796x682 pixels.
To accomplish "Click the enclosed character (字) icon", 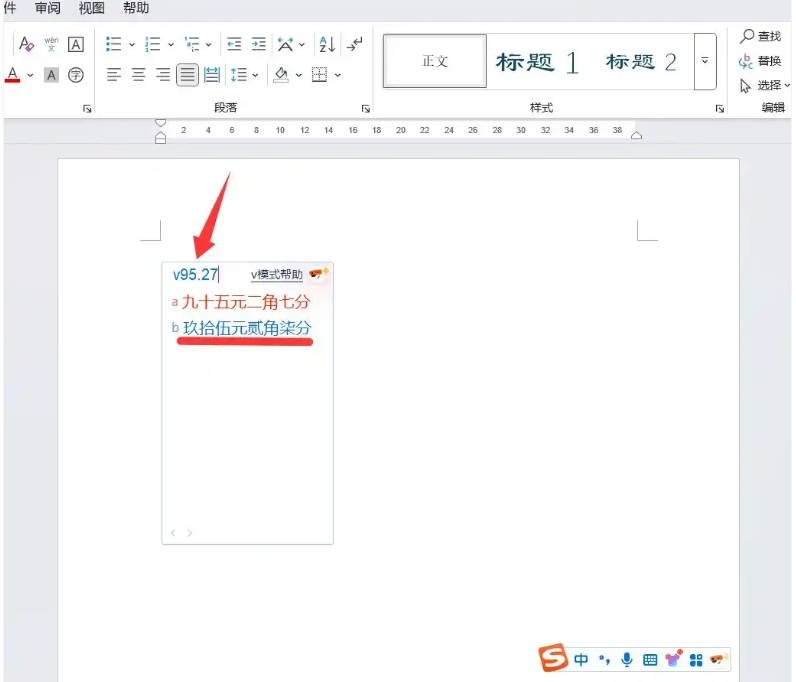I will point(76,75).
